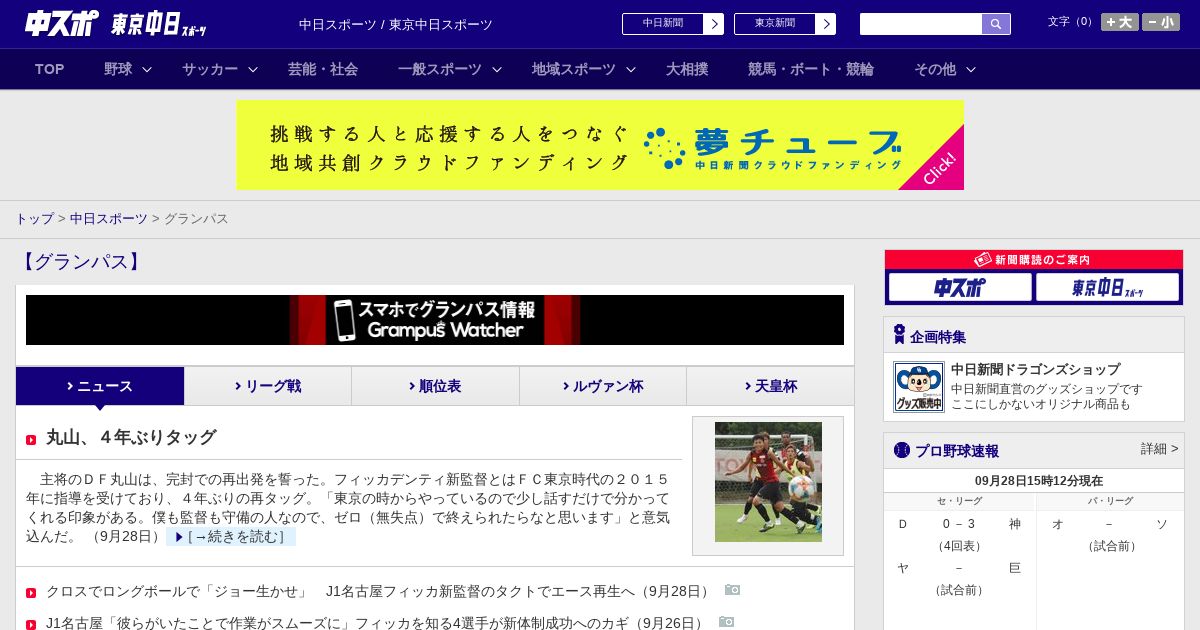
Task: Switch to the ルヴァン杯 tab
Action: [603, 386]
